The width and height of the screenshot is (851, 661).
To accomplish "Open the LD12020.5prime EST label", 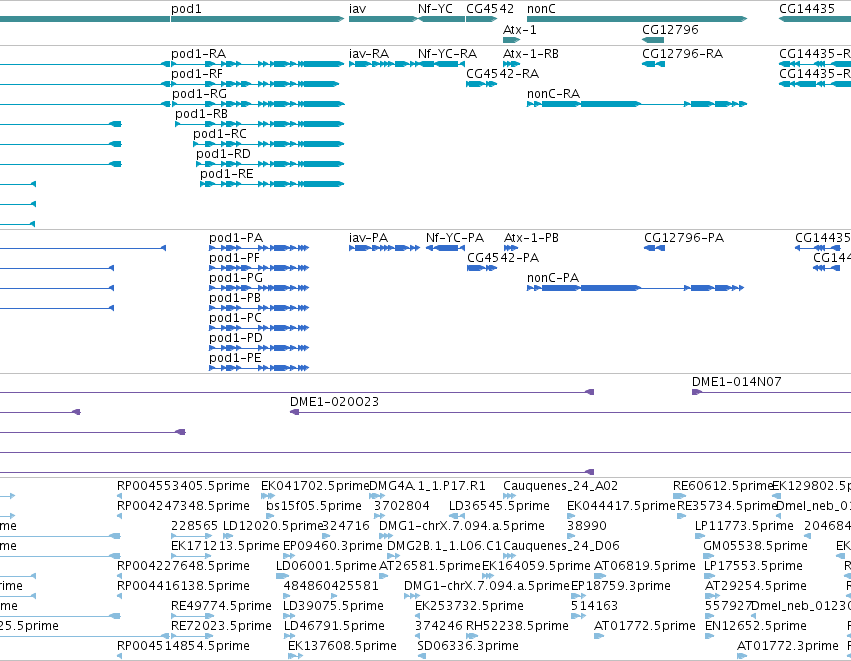I will (274, 526).
